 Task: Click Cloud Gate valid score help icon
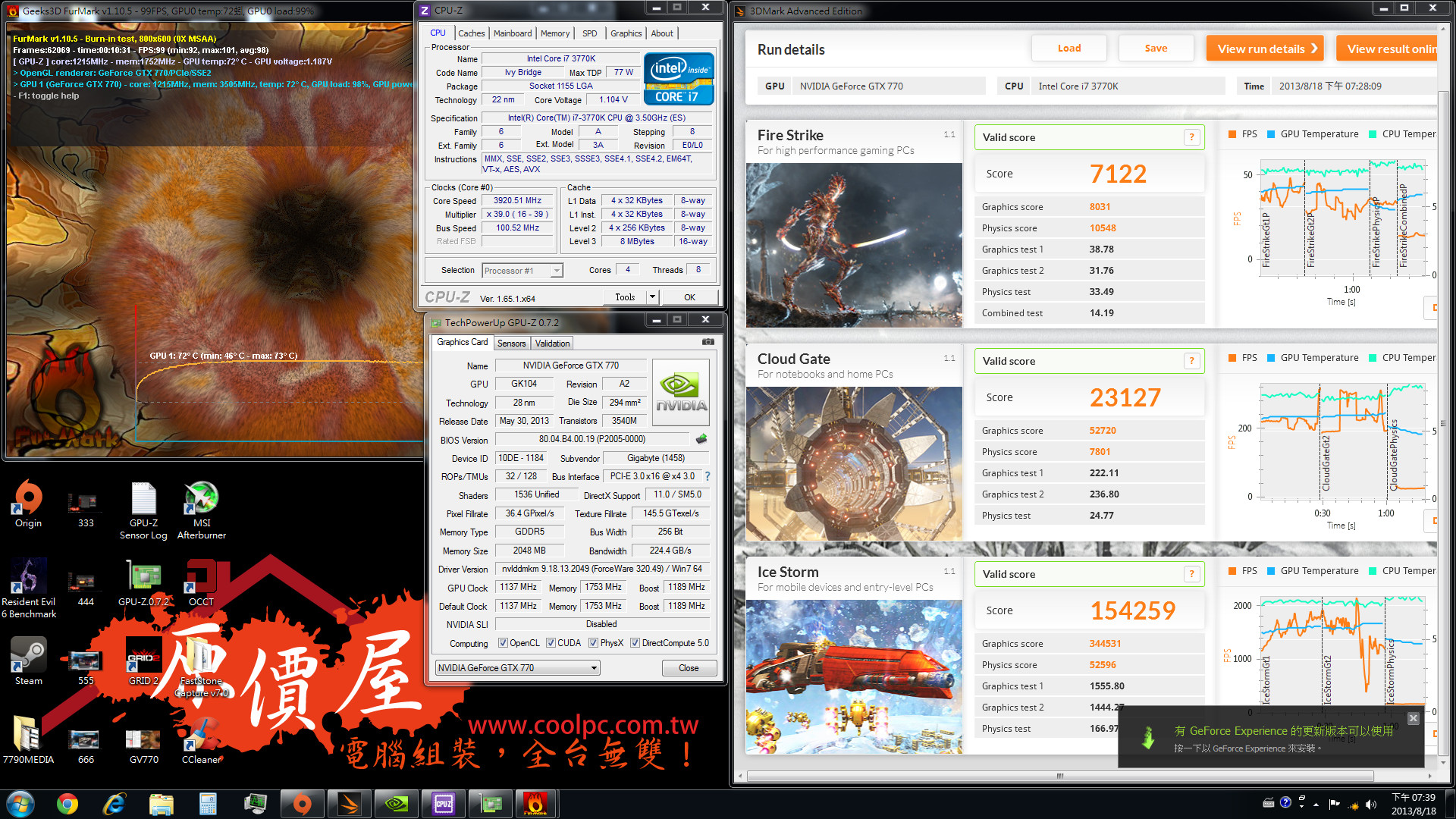click(1191, 361)
